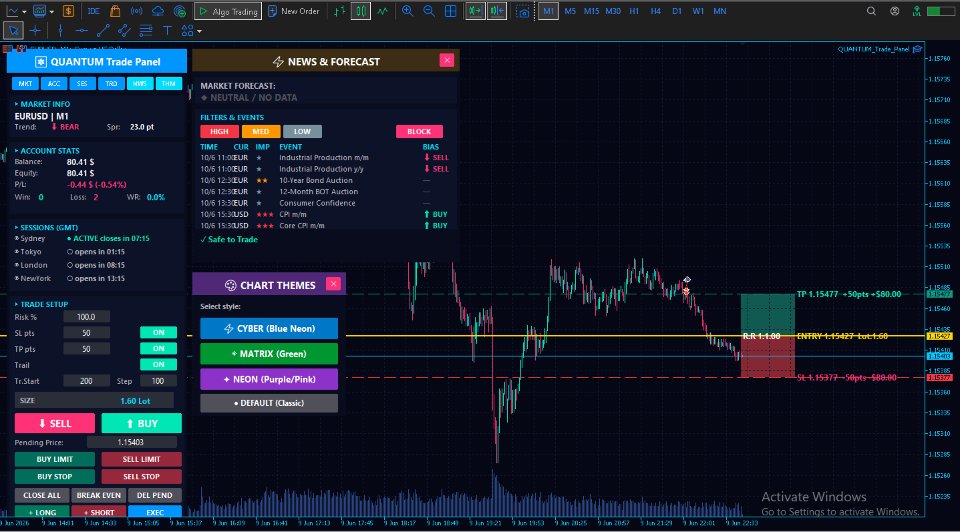Viewport: 960px width, 532px height.
Task: Switch to the SES panel tab
Action: [82, 84]
